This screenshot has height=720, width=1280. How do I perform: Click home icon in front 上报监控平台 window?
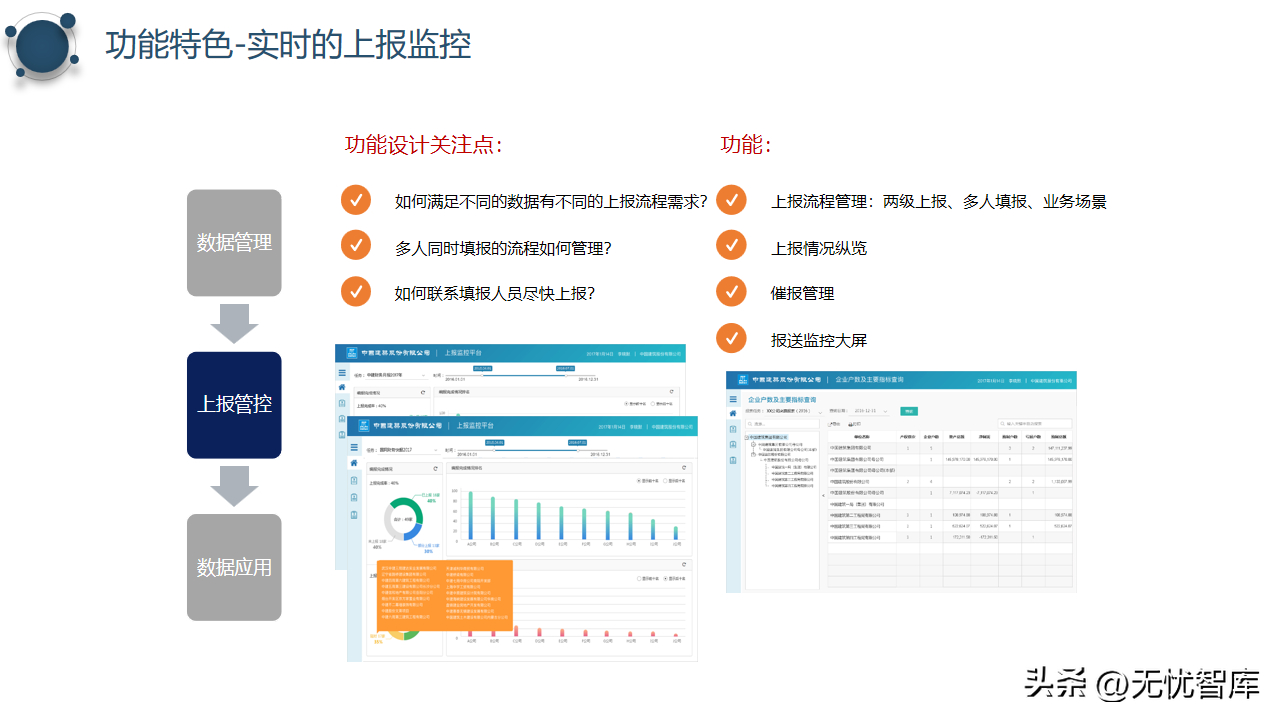click(x=354, y=463)
